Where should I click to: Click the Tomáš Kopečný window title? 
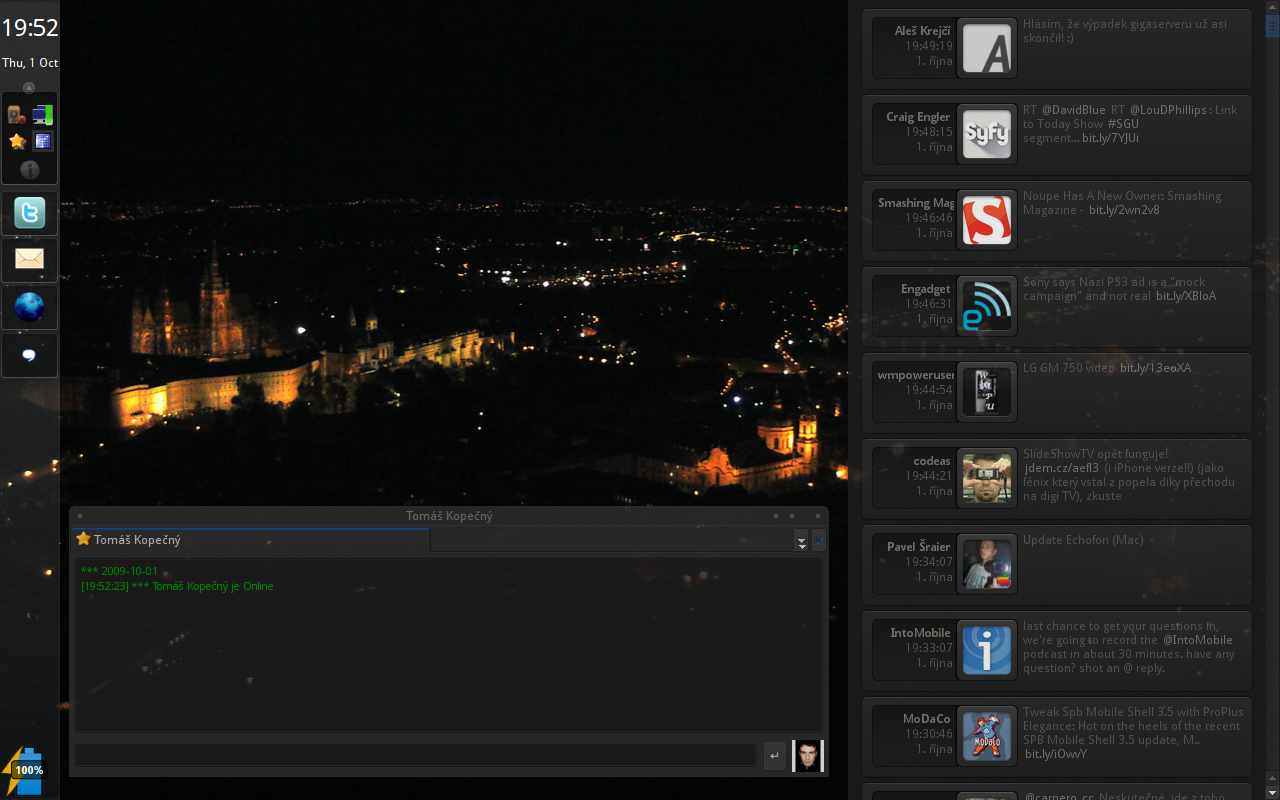[x=449, y=516]
